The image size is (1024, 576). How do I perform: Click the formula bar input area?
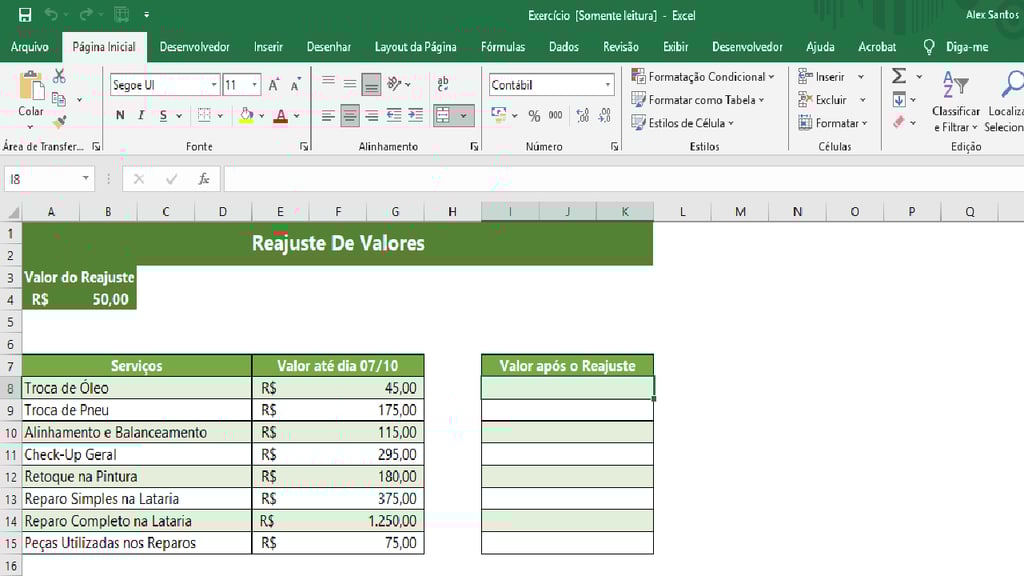point(624,179)
